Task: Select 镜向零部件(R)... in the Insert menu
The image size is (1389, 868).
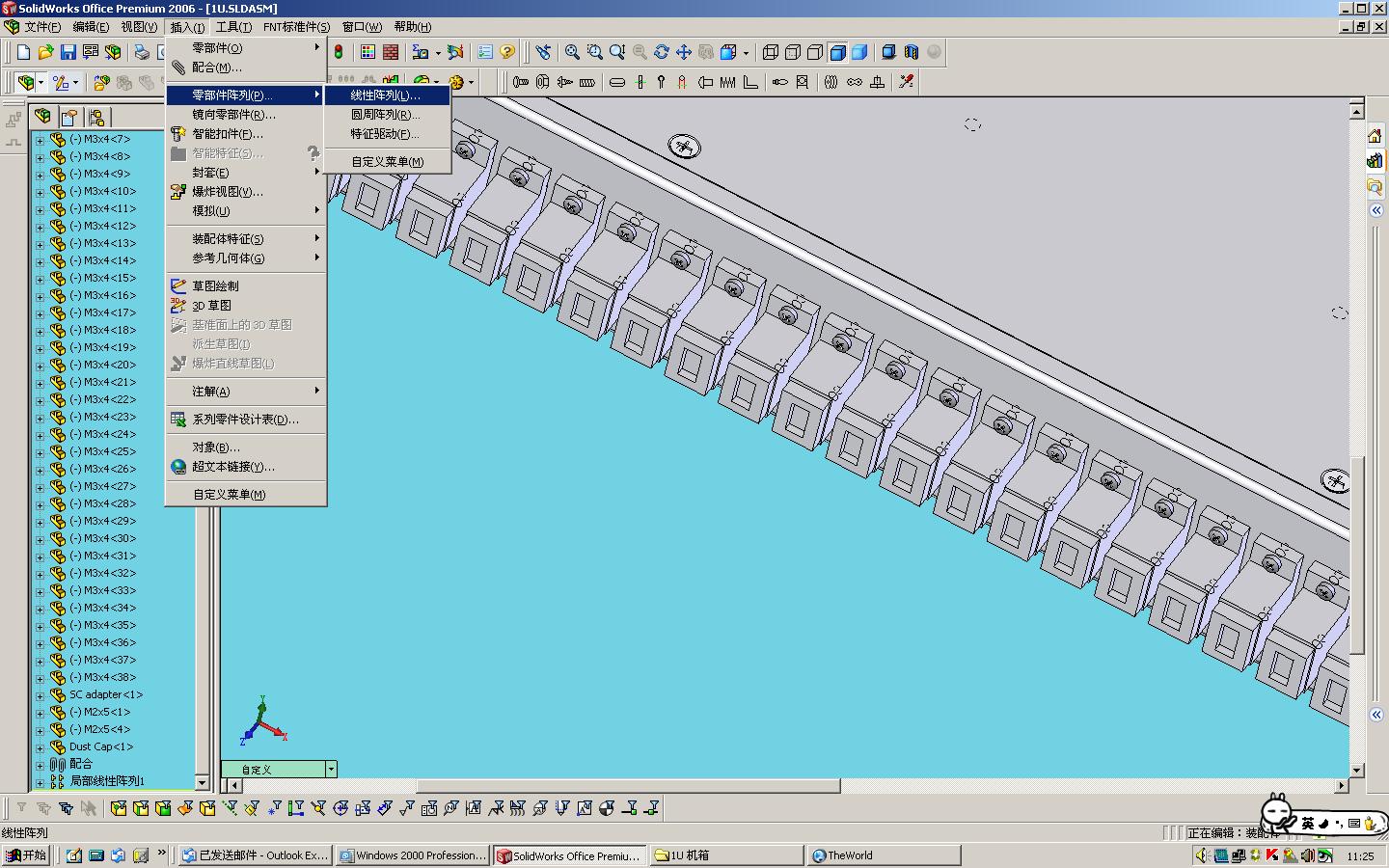Action: 246,115
